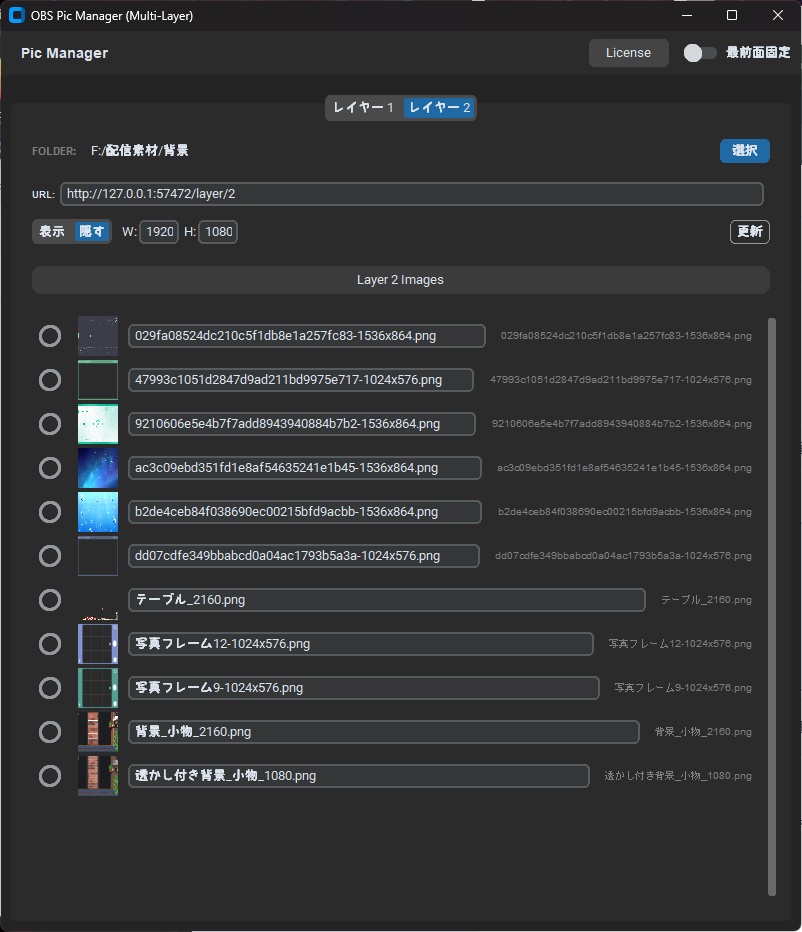This screenshot has height=932, width=802.
Task: Select radio button for 写真フレーム12 image
Action: (x=50, y=644)
